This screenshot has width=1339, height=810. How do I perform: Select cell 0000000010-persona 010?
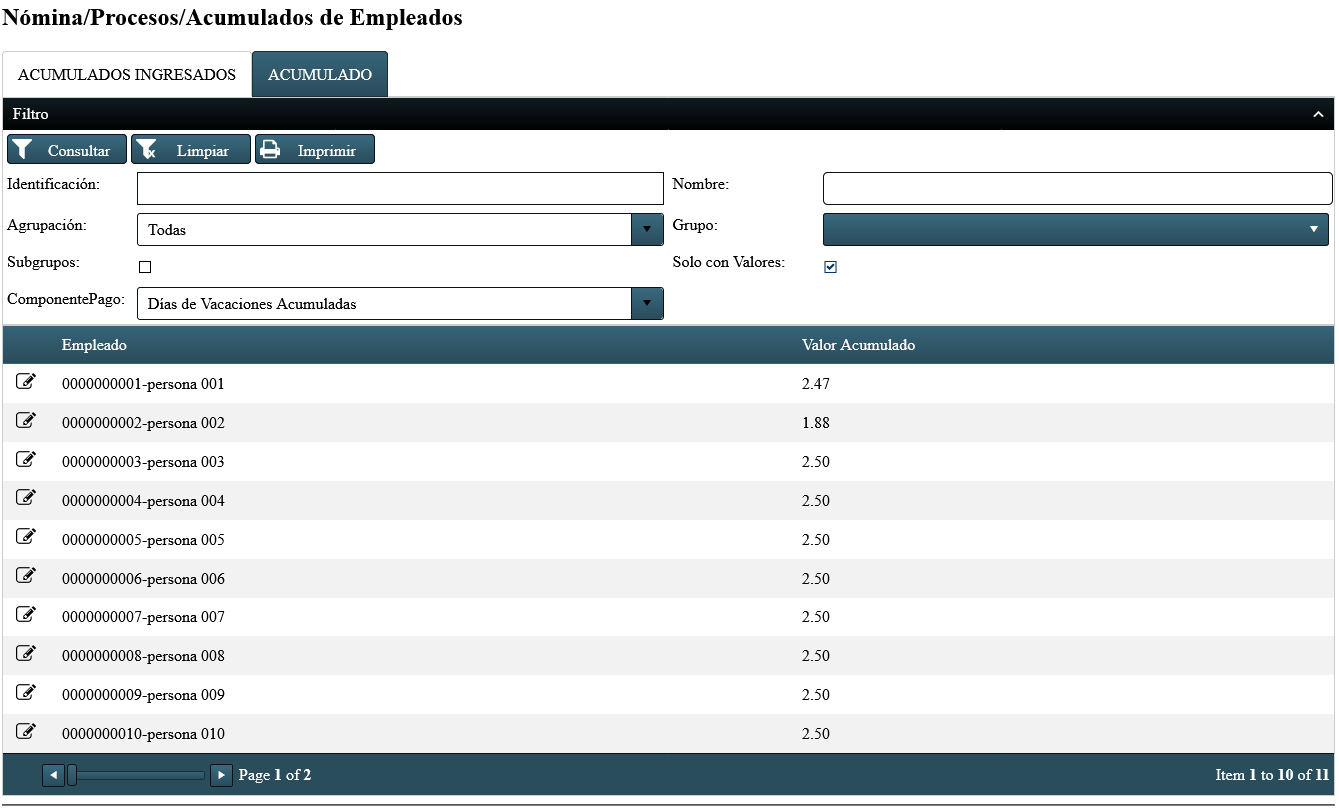[143, 734]
